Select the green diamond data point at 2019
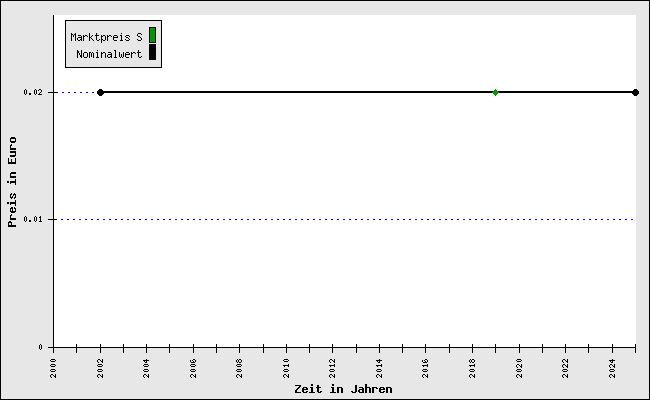The width and height of the screenshot is (650, 400). click(495, 92)
